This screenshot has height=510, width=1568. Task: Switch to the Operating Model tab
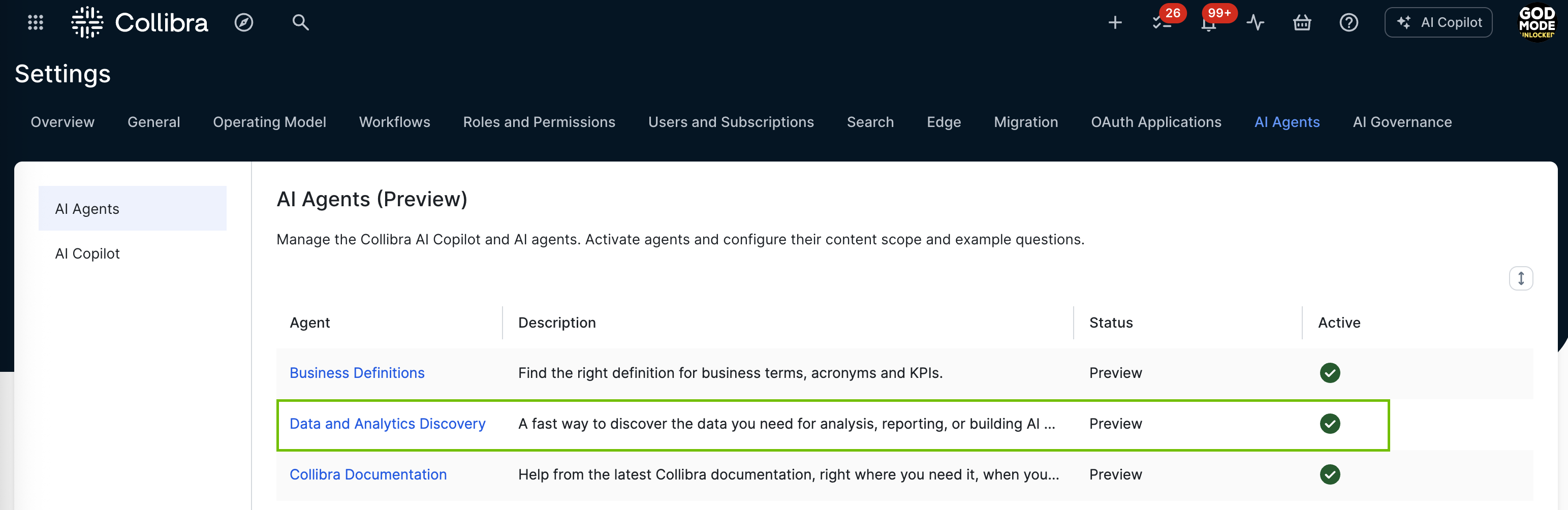click(269, 122)
